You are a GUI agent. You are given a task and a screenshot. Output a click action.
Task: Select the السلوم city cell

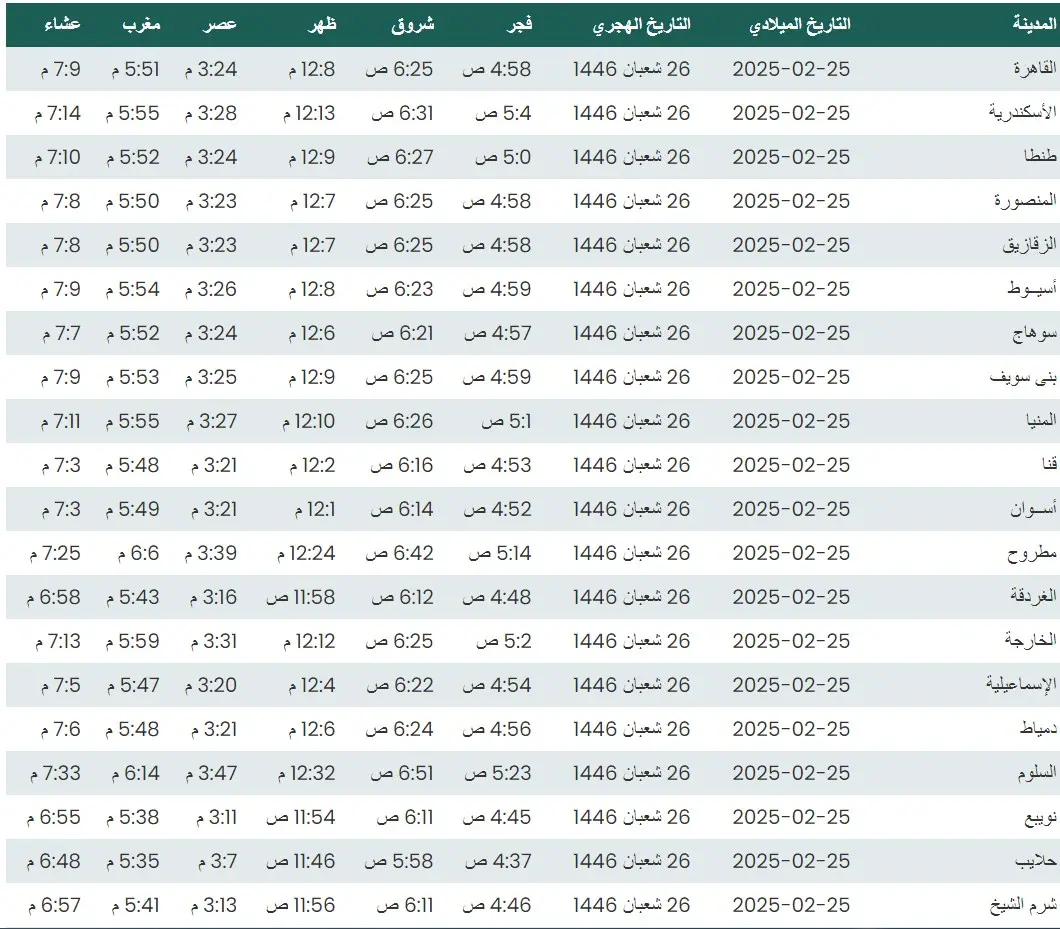tap(1037, 772)
